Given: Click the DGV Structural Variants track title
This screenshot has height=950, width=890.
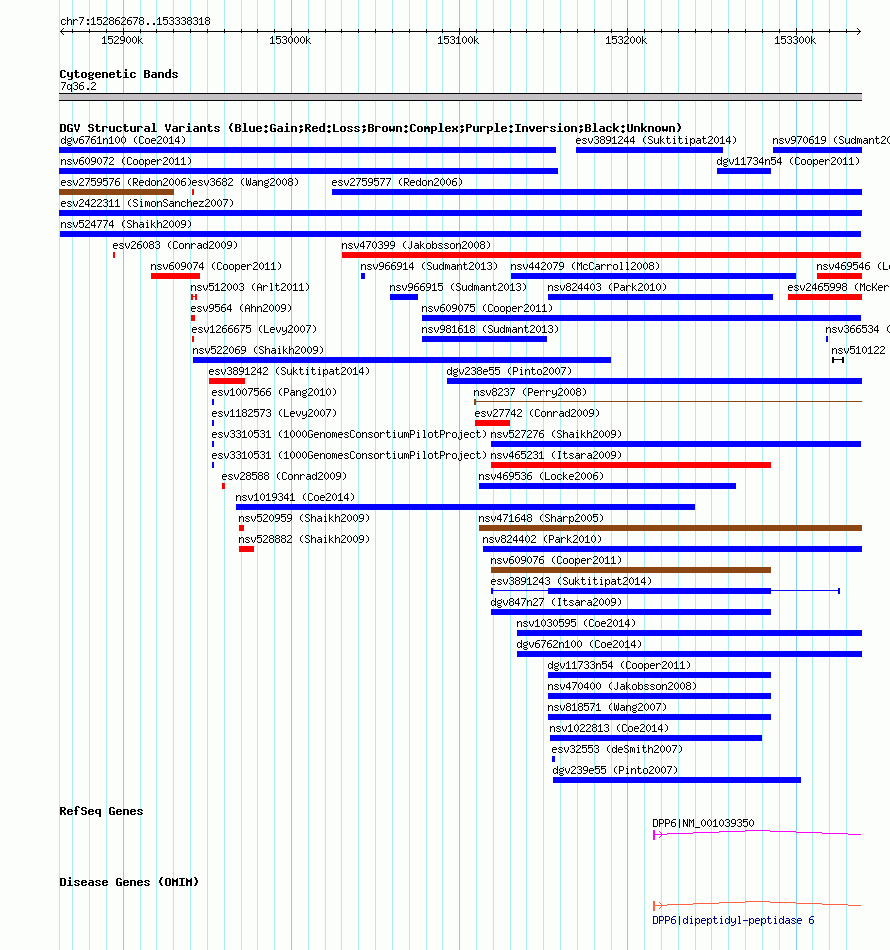Looking at the screenshot, I should 370,128.
